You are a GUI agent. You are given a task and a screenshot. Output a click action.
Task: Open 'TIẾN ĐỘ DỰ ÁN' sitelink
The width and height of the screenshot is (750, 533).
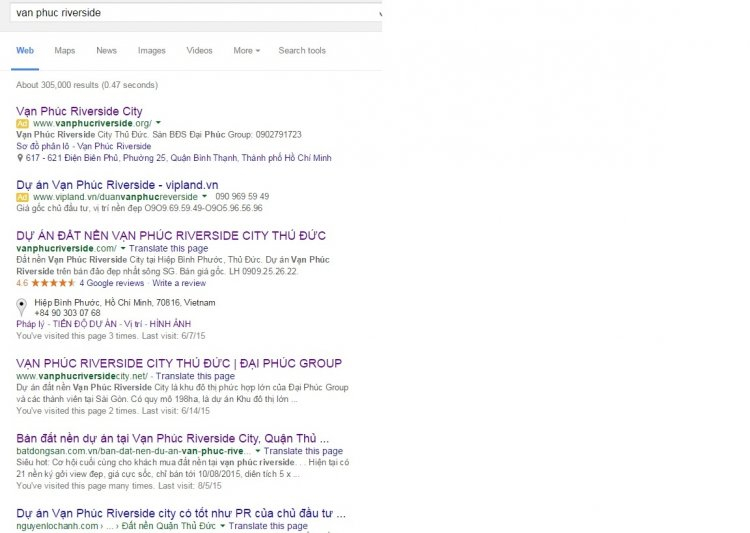click(85, 324)
